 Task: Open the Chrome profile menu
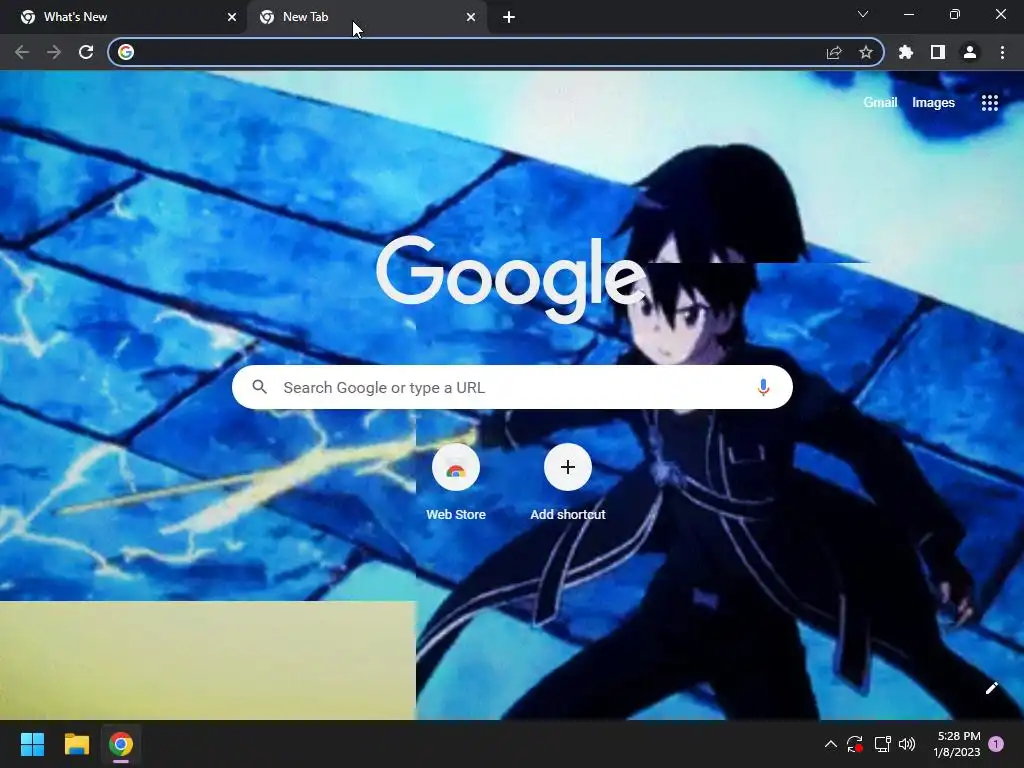coord(970,52)
